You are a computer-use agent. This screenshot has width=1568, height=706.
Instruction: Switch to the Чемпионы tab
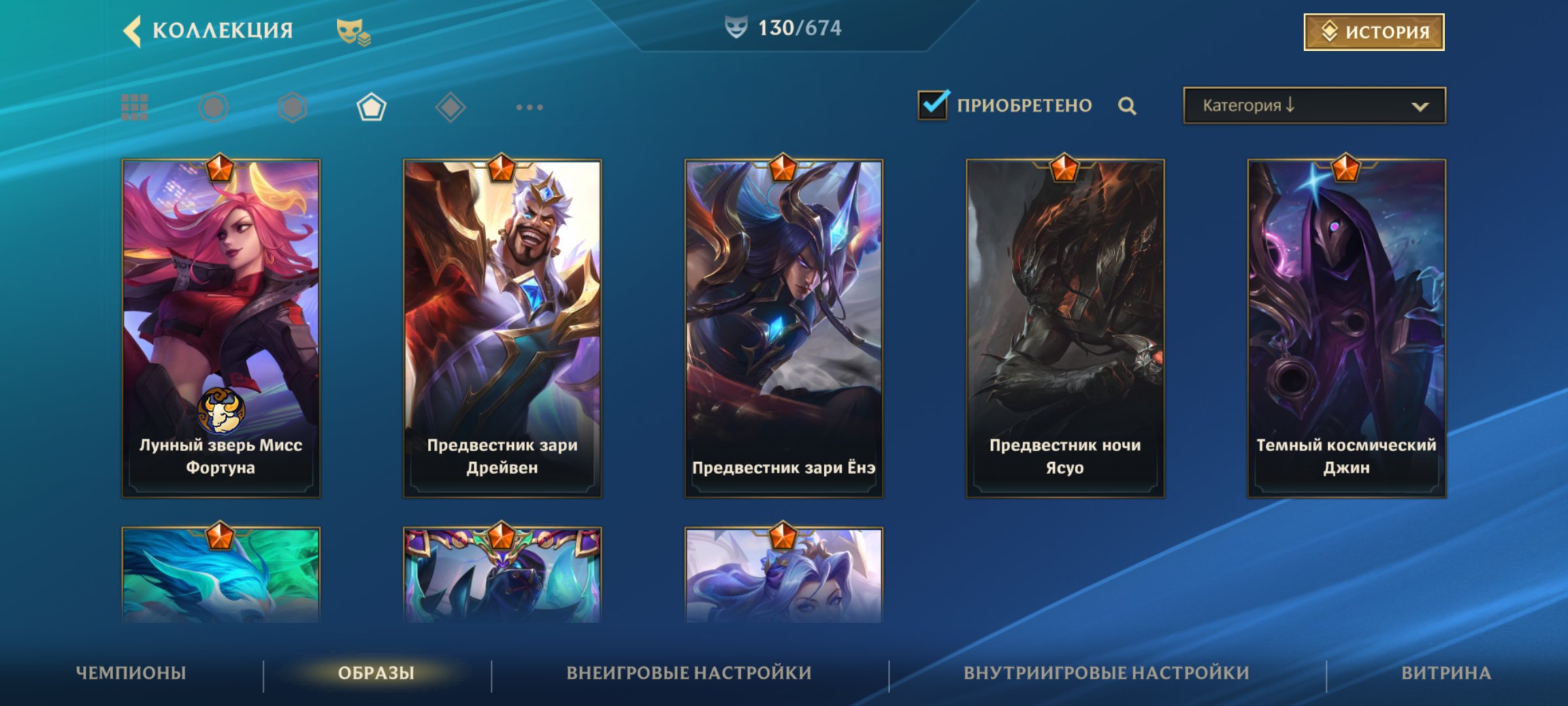(x=131, y=673)
